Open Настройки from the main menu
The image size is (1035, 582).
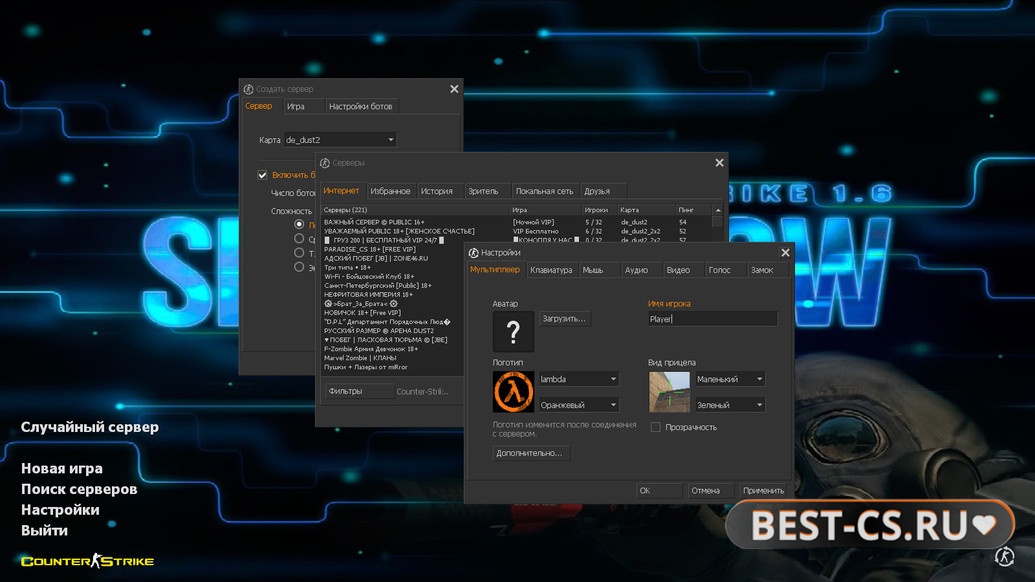[x=60, y=509]
